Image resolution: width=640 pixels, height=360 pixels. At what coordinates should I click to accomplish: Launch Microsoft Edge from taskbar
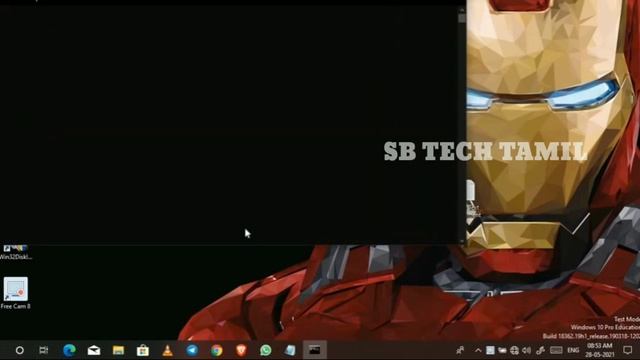69,350
